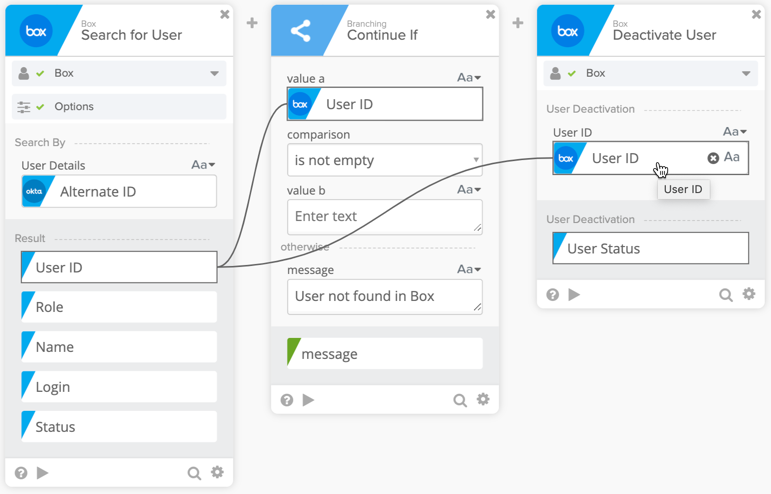Click the 'Enter text' value b field

click(384, 216)
